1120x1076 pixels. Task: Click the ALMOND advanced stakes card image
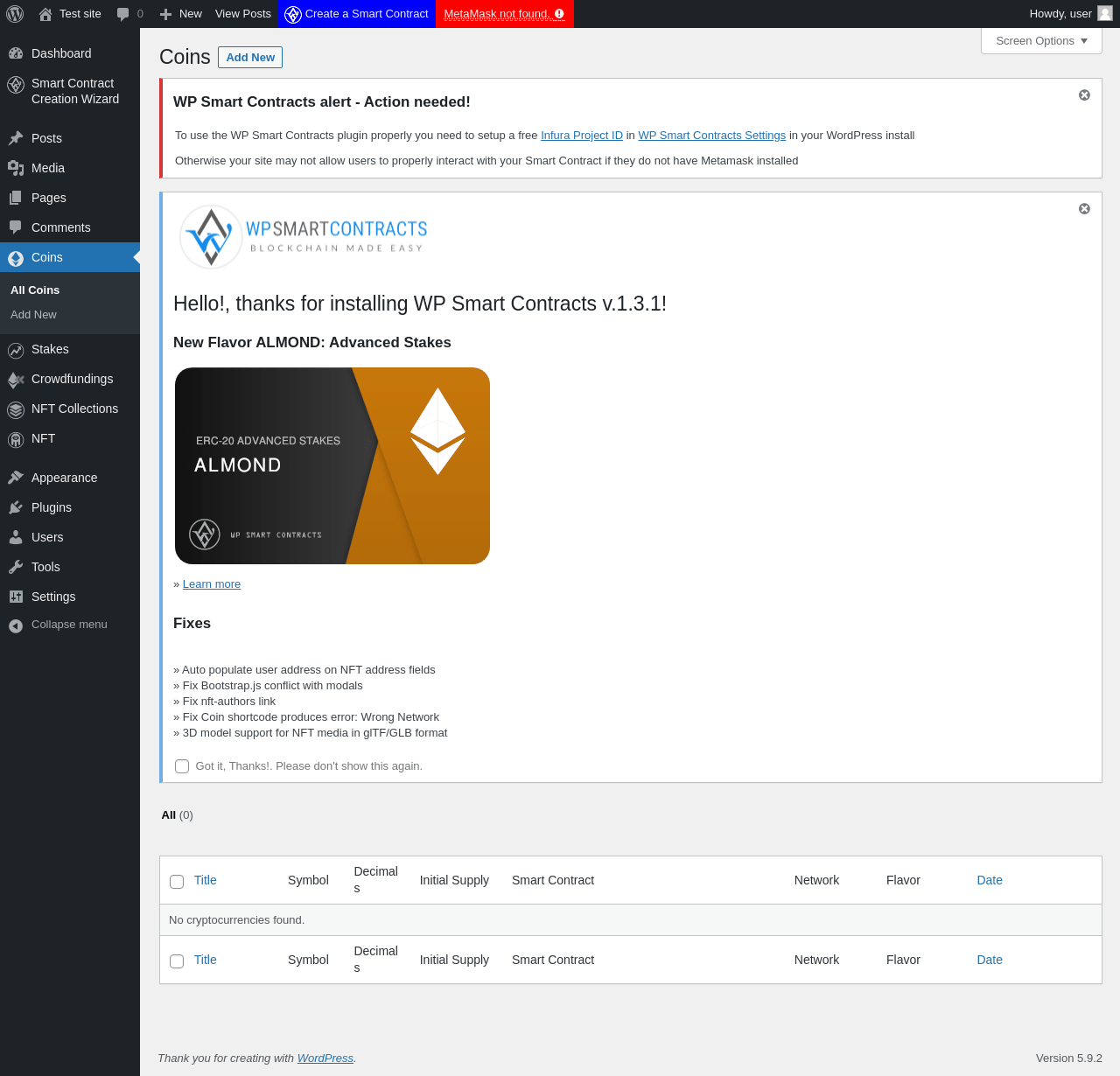(x=332, y=465)
